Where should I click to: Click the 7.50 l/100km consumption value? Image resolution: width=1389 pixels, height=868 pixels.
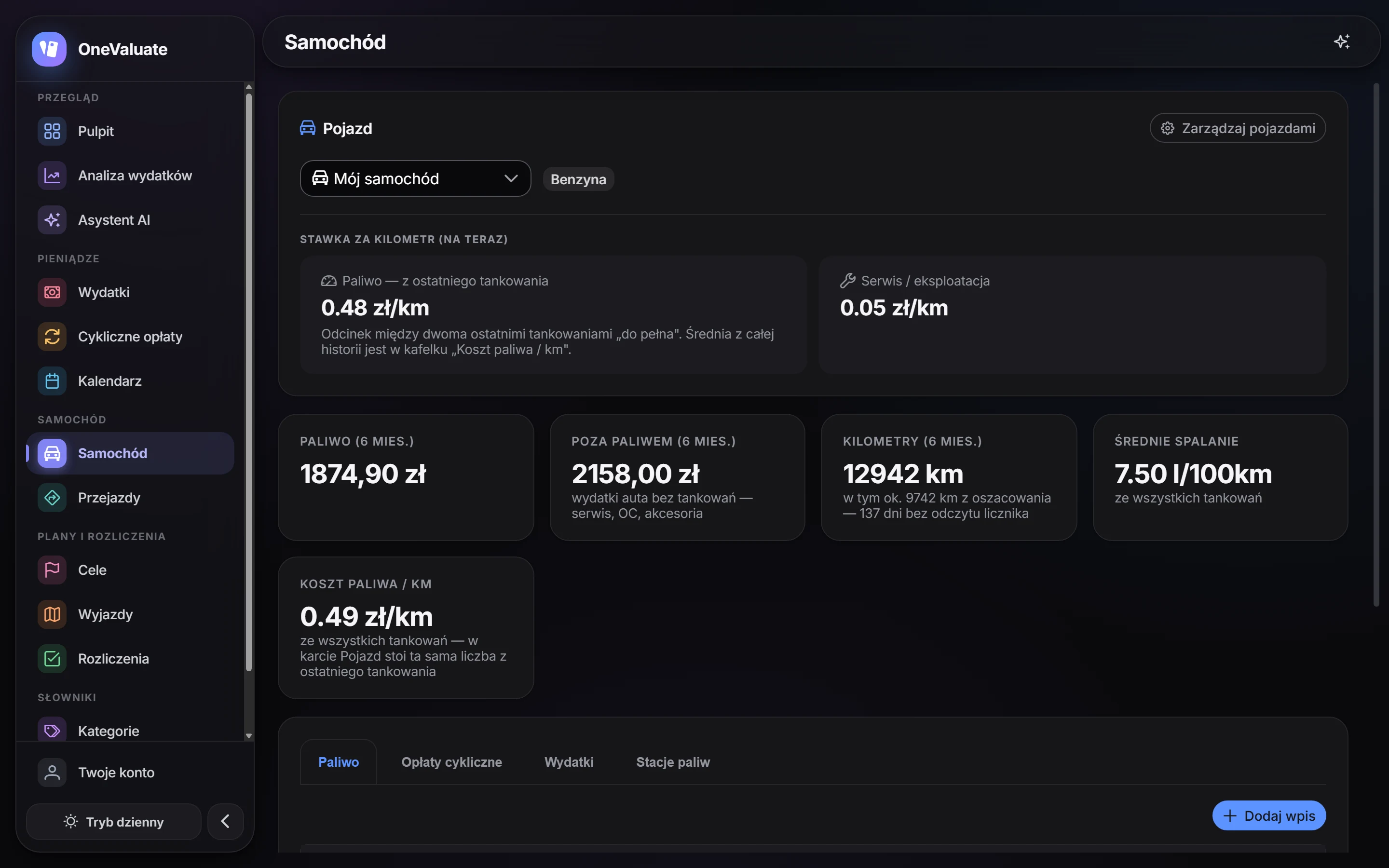coord(1193,474)
